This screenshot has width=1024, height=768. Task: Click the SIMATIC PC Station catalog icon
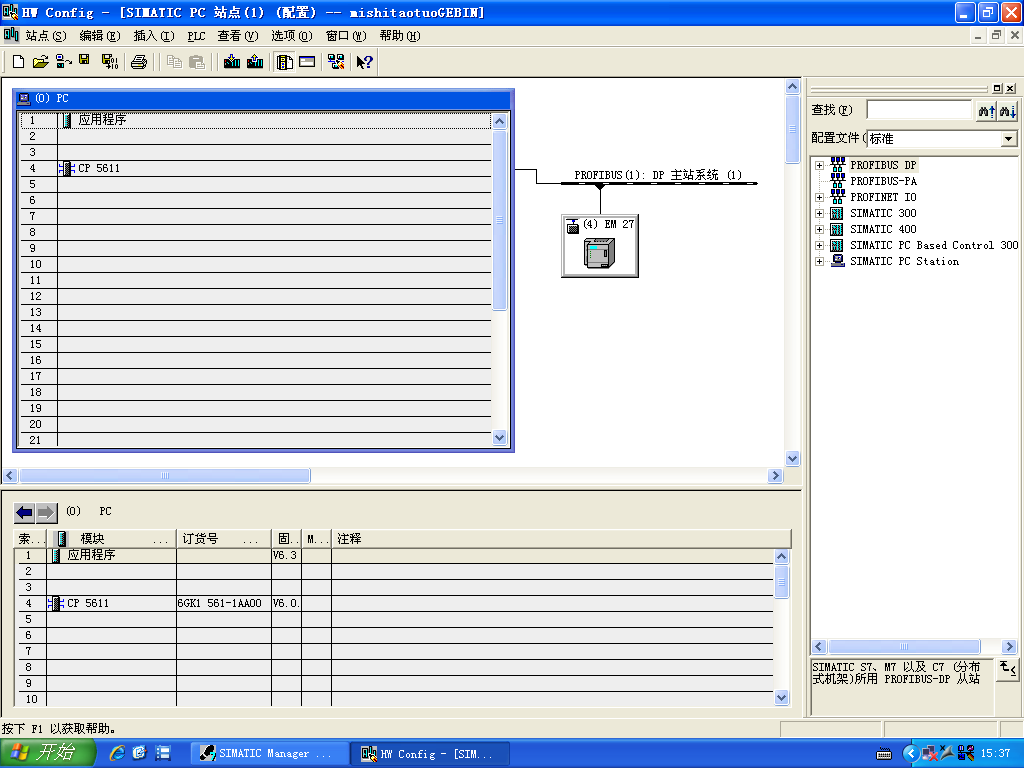tap(838, 261)
